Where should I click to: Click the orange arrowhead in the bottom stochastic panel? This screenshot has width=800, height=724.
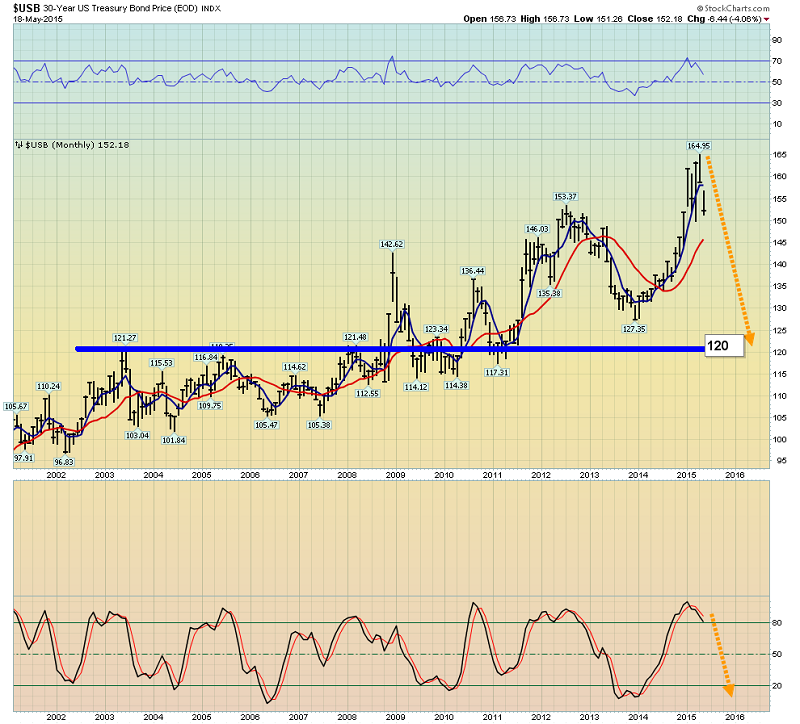pyautogui.click(x=728, y=689)
